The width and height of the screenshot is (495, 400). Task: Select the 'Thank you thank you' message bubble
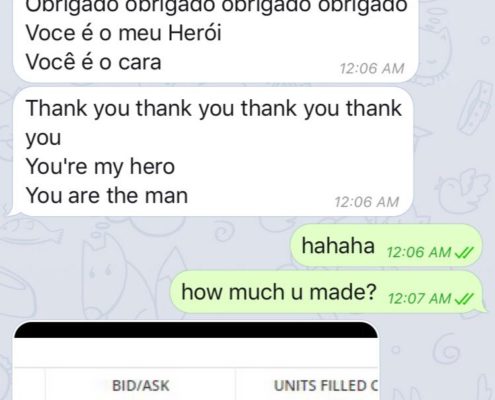(x=213, y=152)
